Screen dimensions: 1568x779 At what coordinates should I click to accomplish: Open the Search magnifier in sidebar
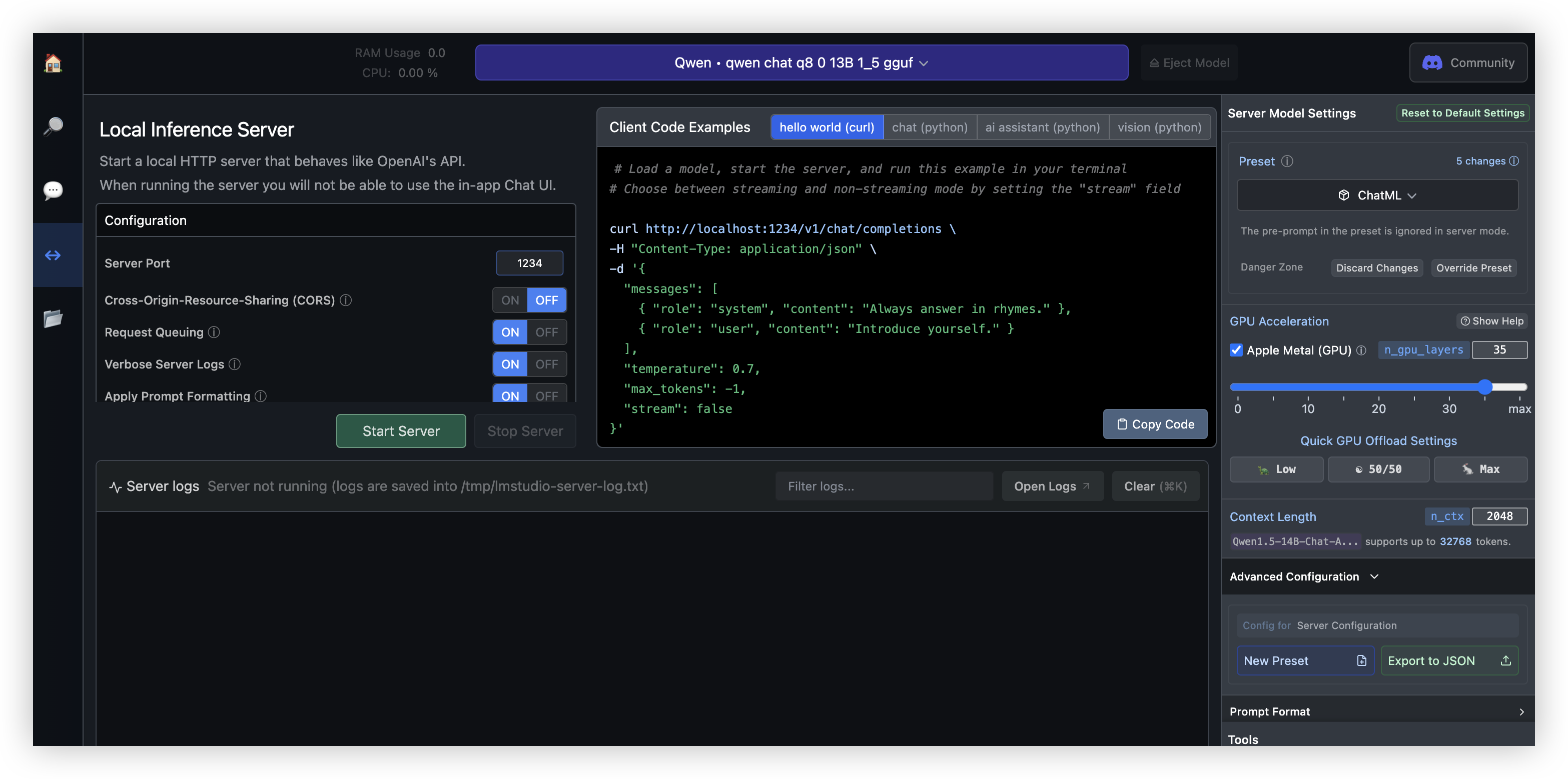[53, 126]
